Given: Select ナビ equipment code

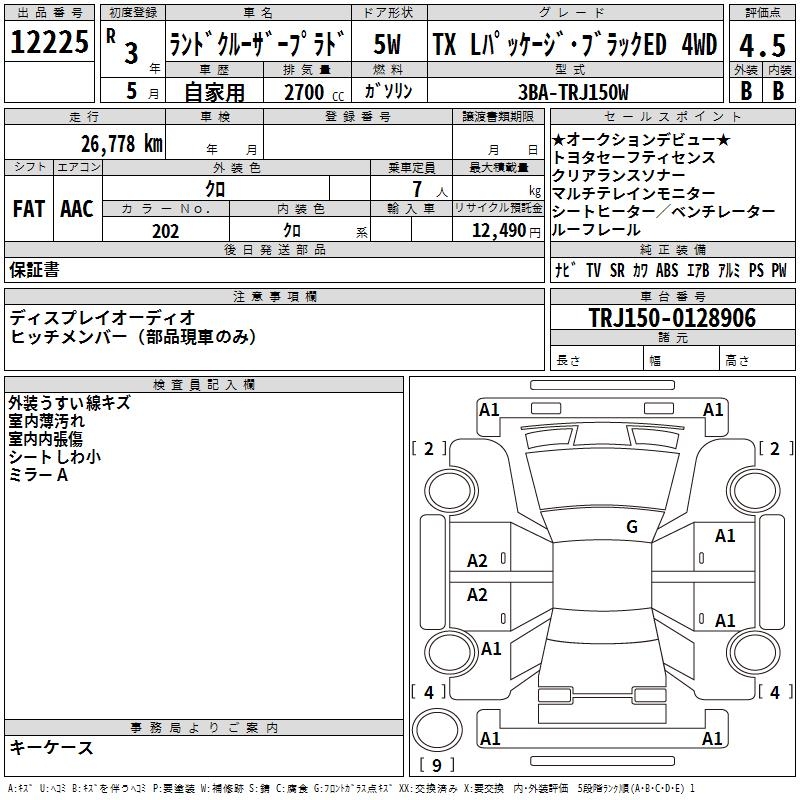Looking at the screenshot, I should coord(565,270).
